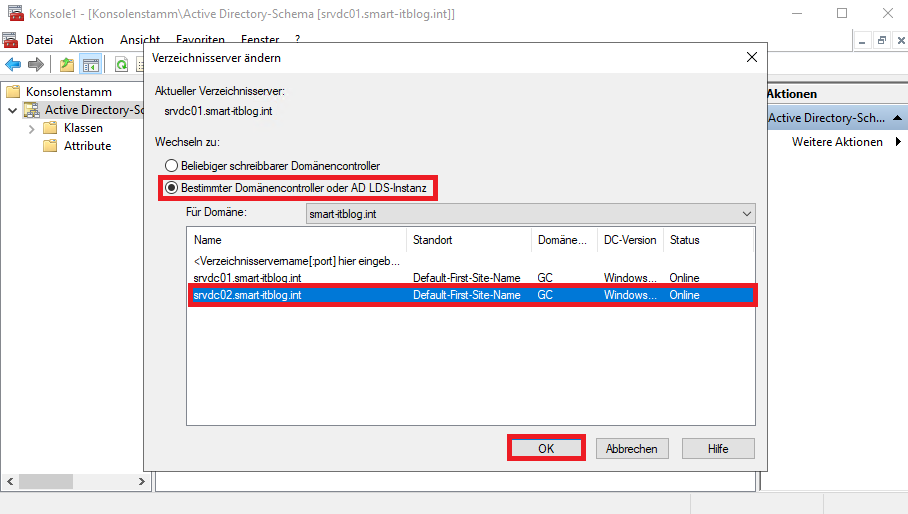Click the Back arrow toolbar icon
Image resolution: width=908 pixels, height=514 pixels.
[13, 64]
